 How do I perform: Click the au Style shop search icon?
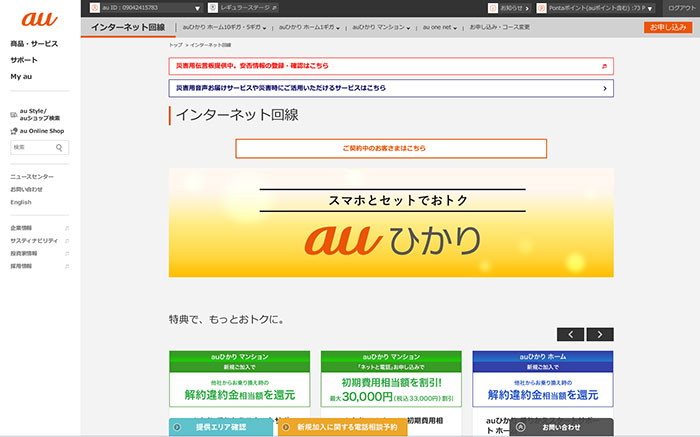[x=14, y=115]
